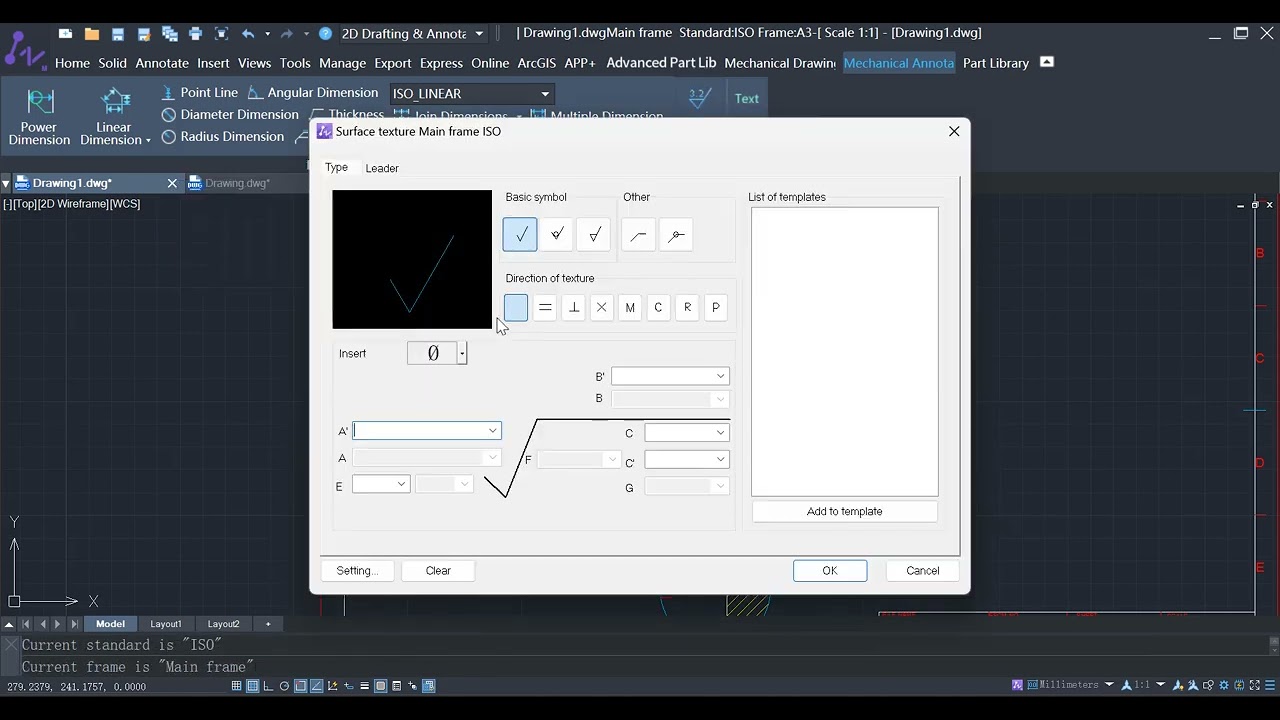This screenshot has width=1280, height=720.
Task: Expand the B' combo box
Action: click(x=720, y=376)
